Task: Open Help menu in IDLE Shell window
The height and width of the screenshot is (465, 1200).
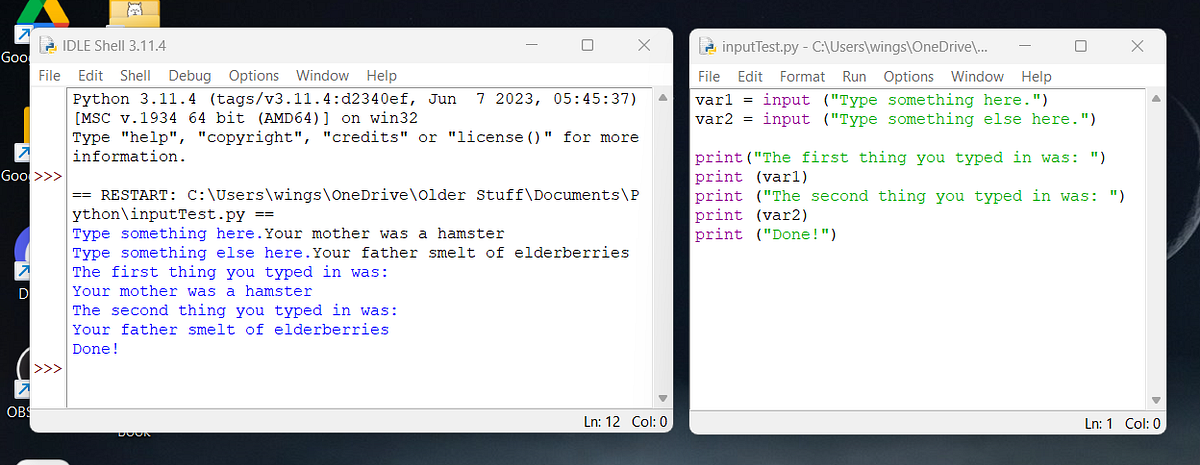Action: coord(382,75)
